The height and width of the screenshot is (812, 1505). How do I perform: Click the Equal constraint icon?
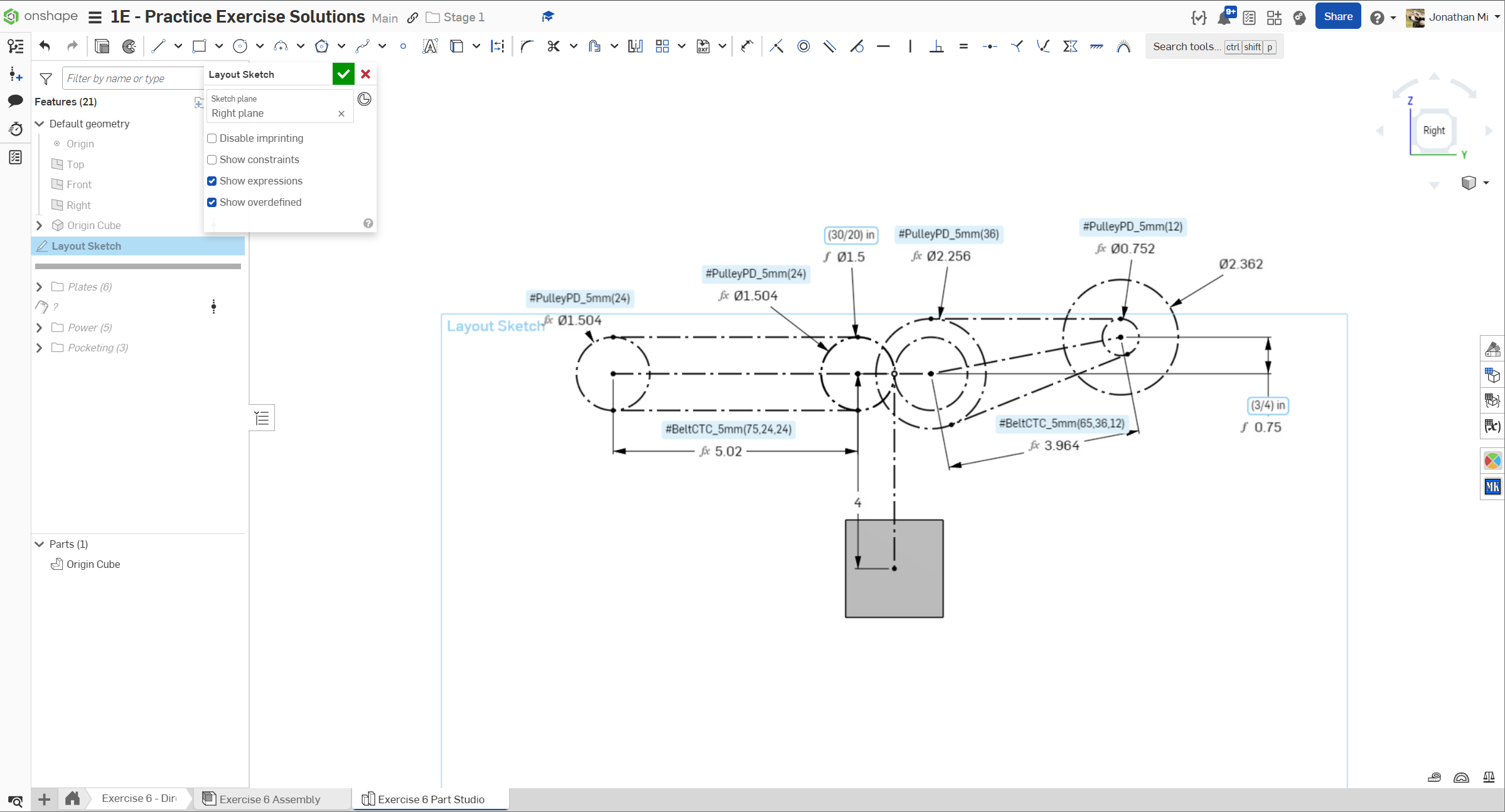[x=963, y=46]
